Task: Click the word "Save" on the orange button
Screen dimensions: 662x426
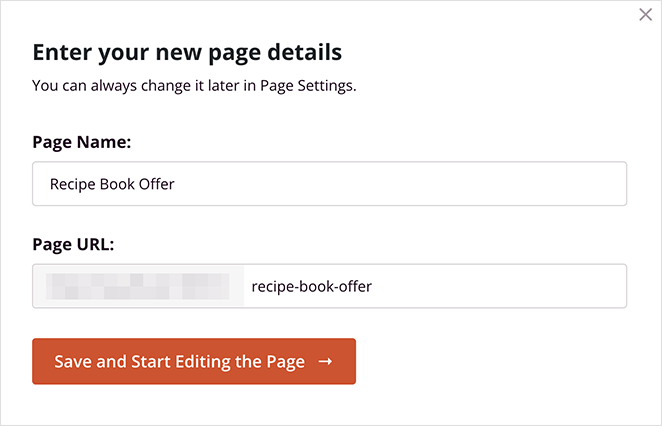Action: click(73, 362)
